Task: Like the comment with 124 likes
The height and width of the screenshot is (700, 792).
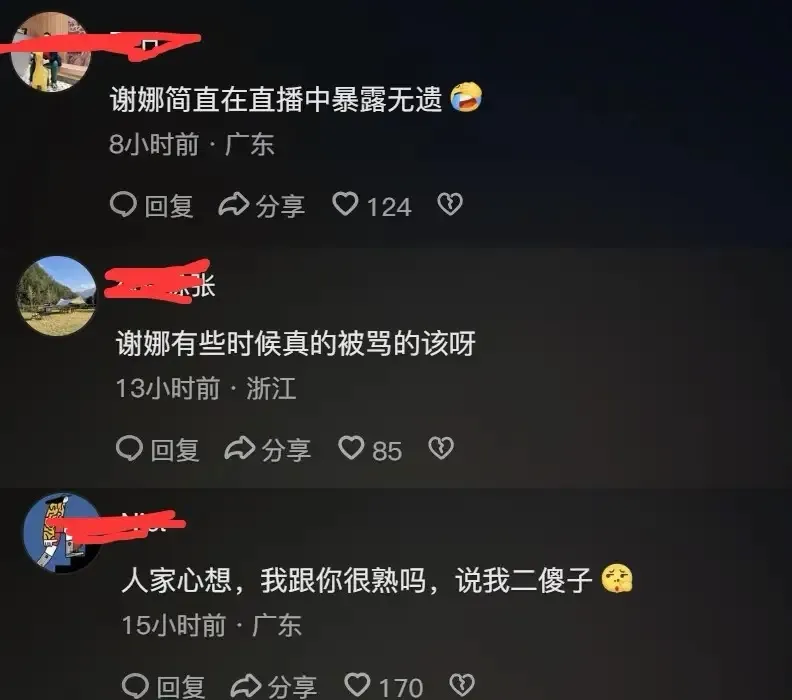Action: (345, 204)
